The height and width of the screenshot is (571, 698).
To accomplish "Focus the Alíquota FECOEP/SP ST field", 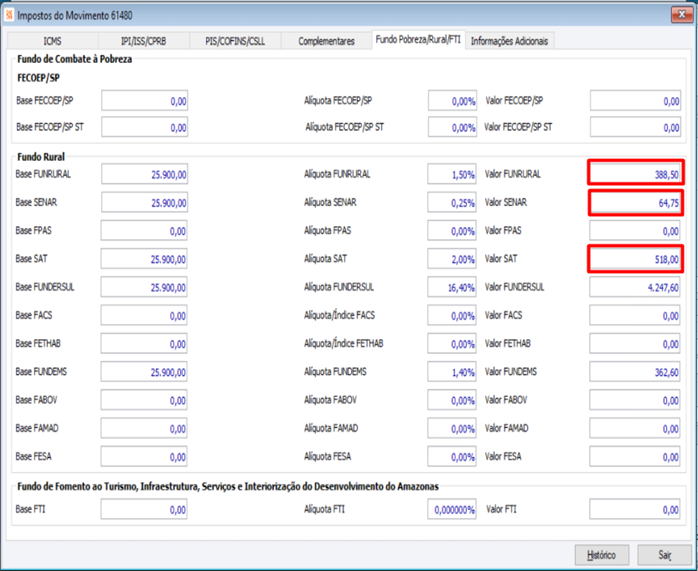I will point(452,127).
